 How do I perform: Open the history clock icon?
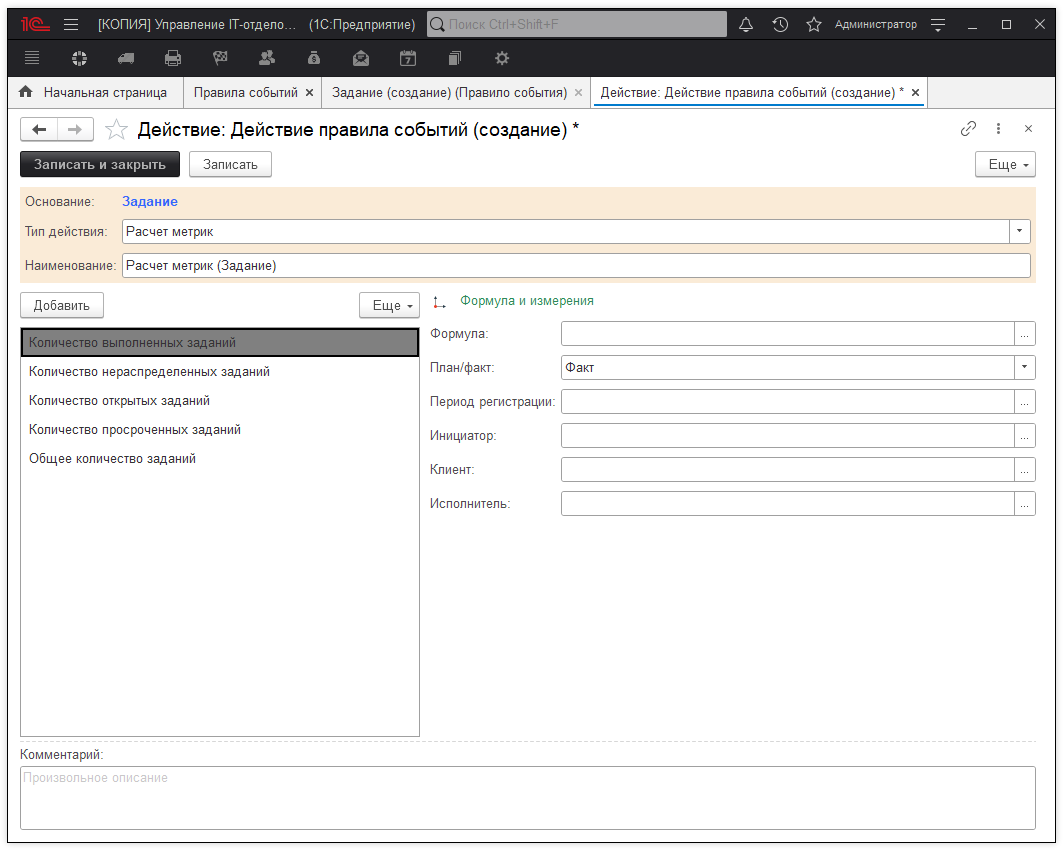pyautogui.click(x=780, y=24)
